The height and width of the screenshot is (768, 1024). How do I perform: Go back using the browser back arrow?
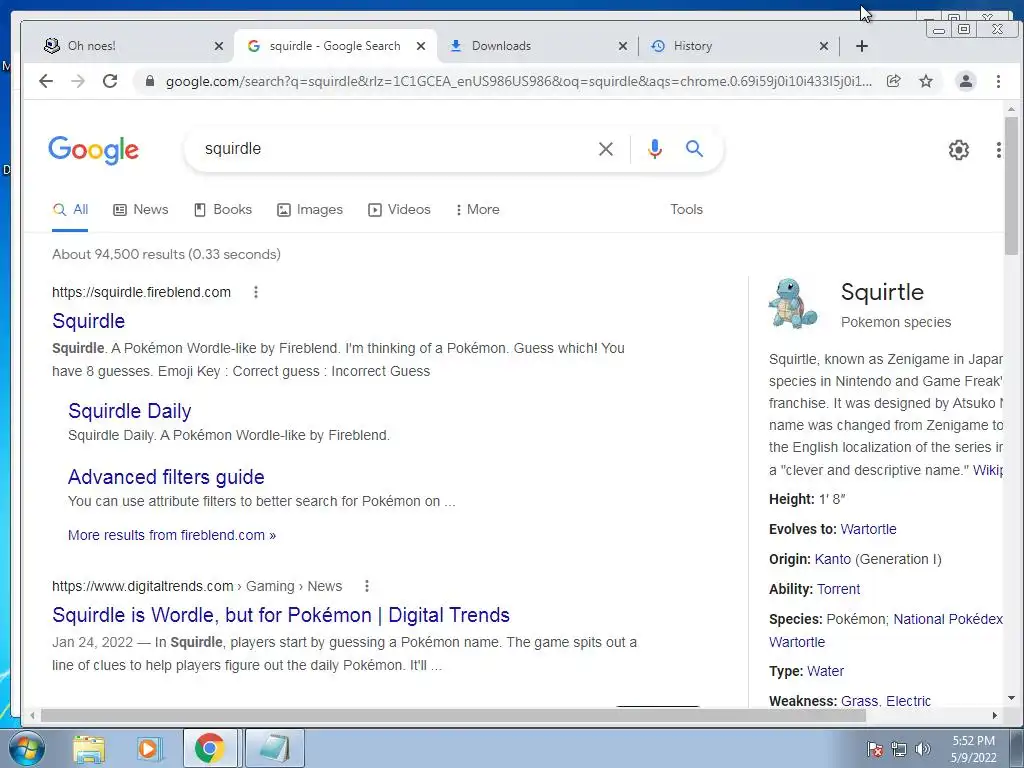pyautogui.click(x=46, y=81)
